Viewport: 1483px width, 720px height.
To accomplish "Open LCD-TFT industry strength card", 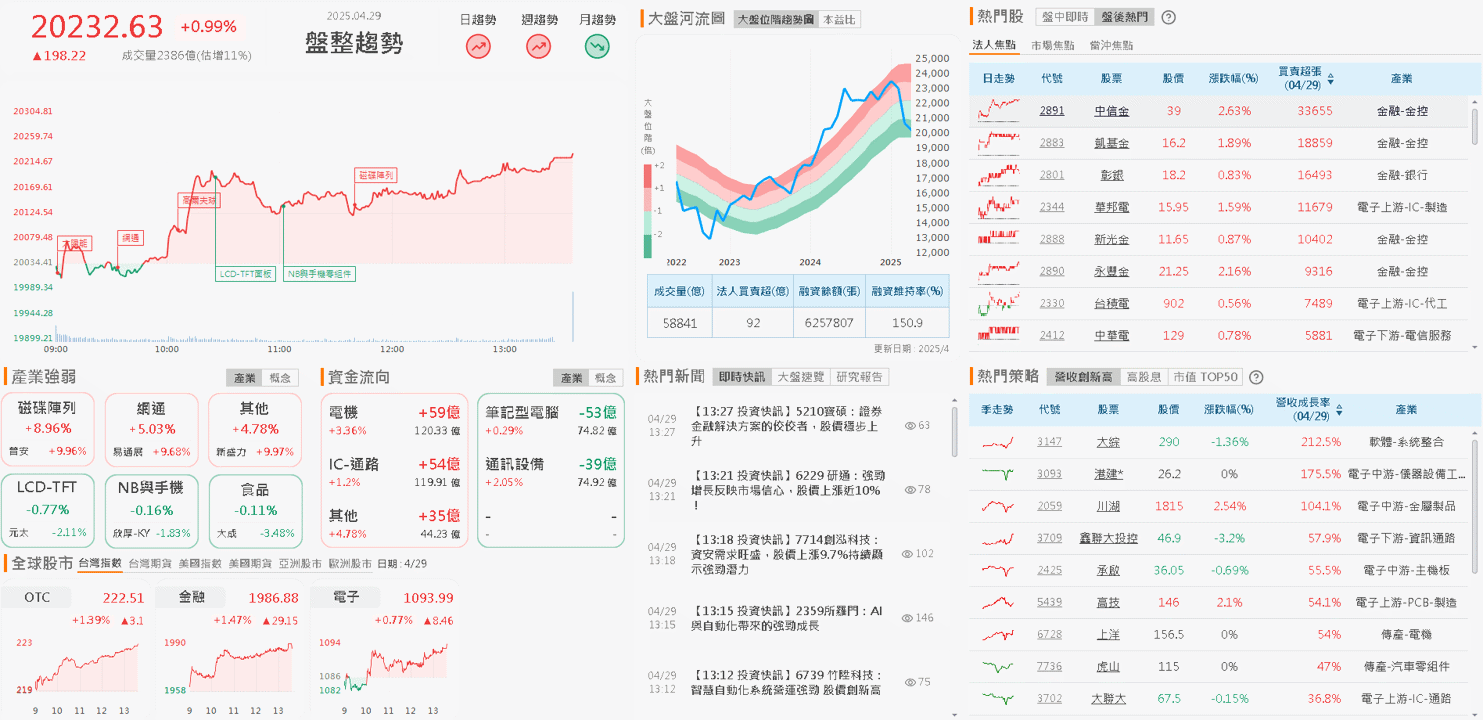I will click(49, 510).
